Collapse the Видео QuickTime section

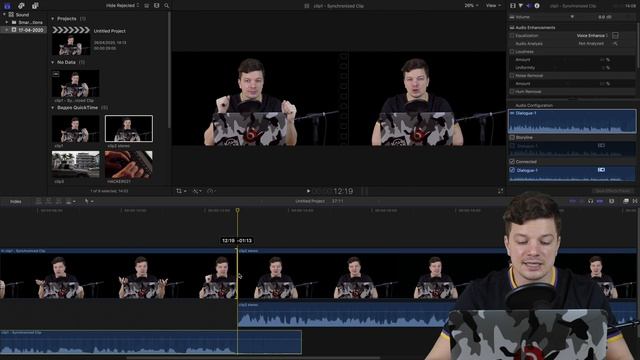[53, 108]
